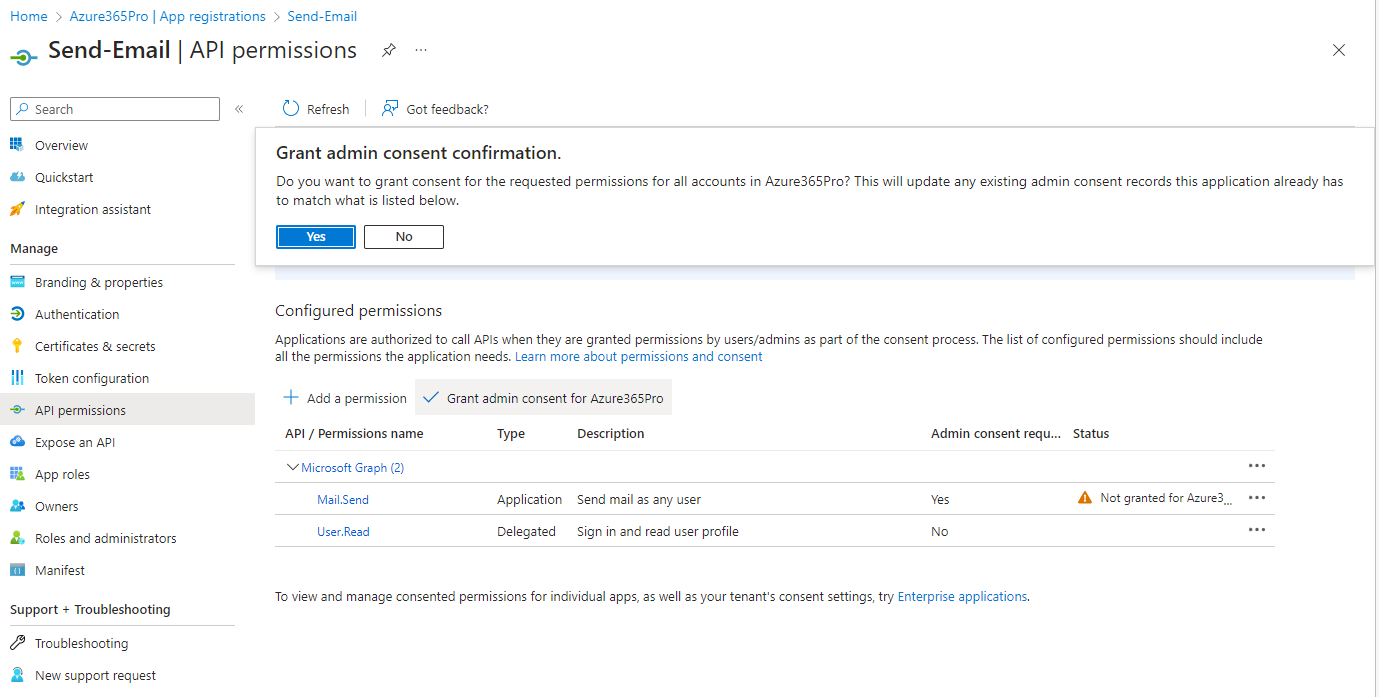The width and height of the screenshot is (1379, 697).
Task: Click the Expose an API cloud icon
Action: (x=17, y=442)
